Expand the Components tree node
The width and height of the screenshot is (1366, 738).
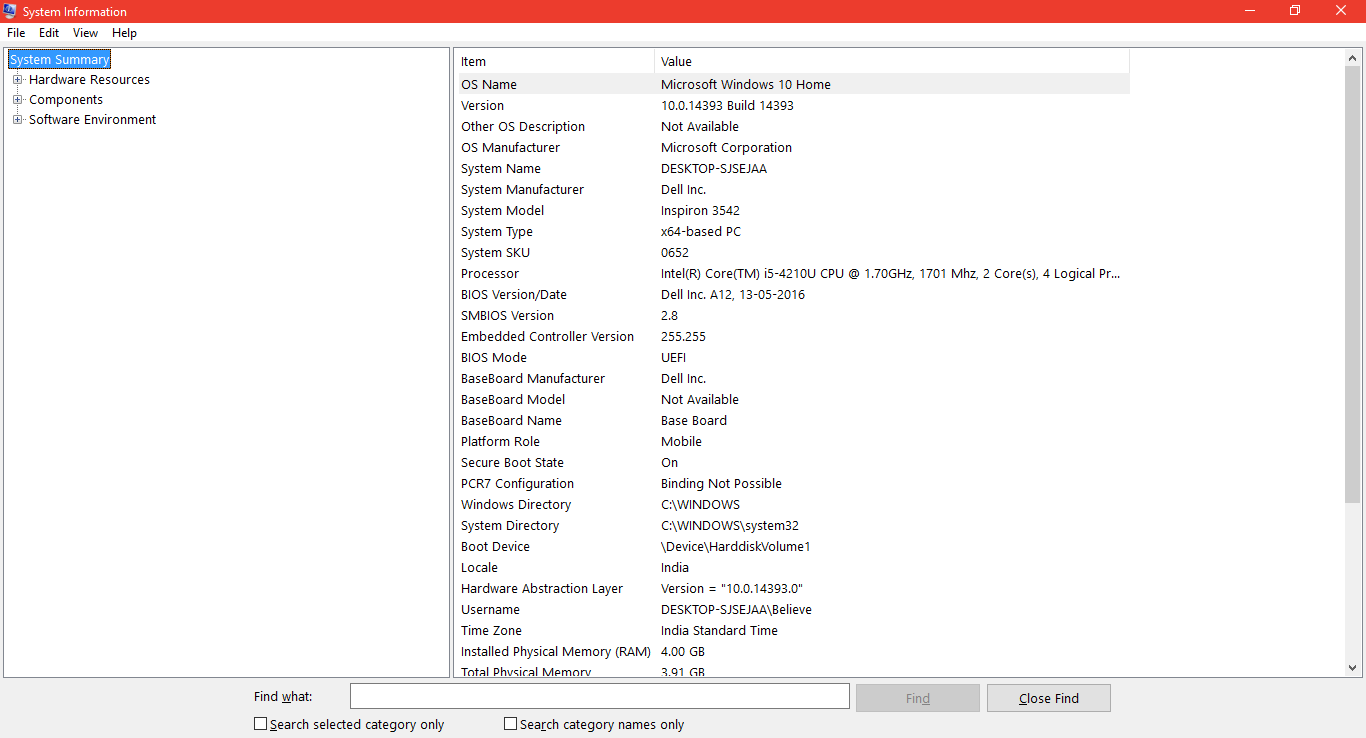pyautogui.click(x=17, y=99)
